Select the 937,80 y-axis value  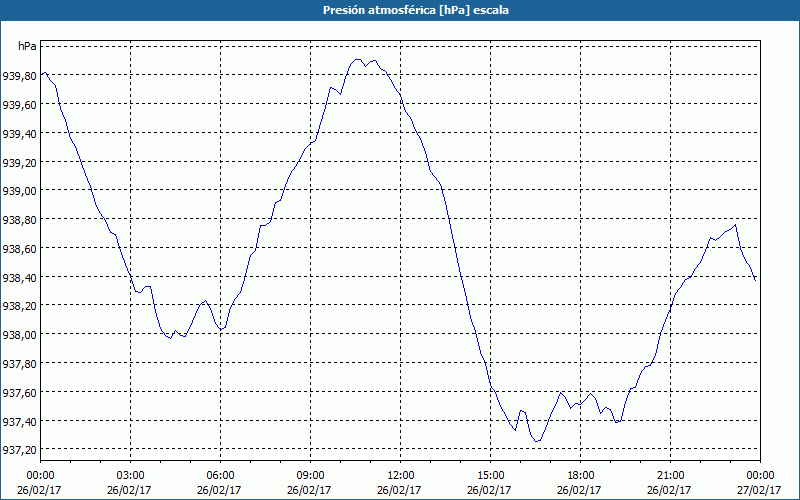[19, 363]
